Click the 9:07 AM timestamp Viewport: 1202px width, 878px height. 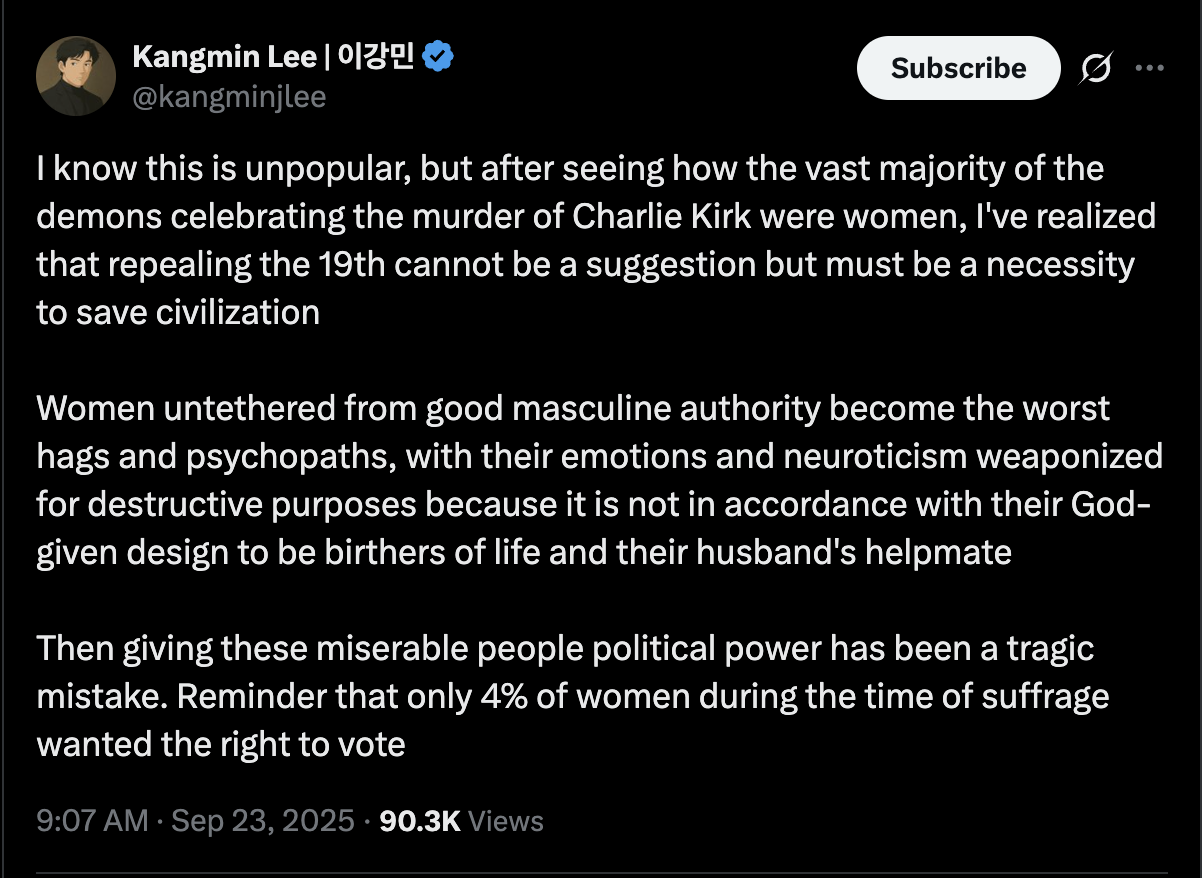(92, 821)
